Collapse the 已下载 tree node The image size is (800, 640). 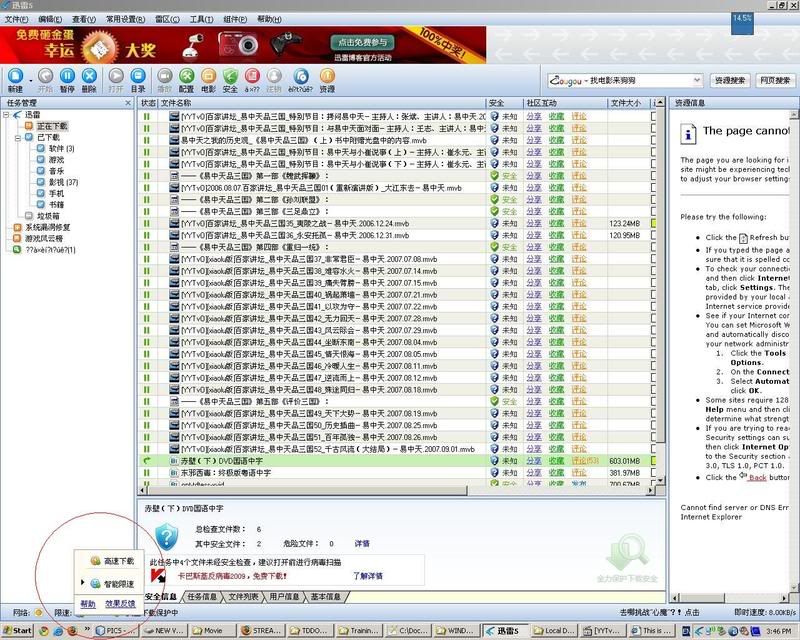[x=18, y=137]
